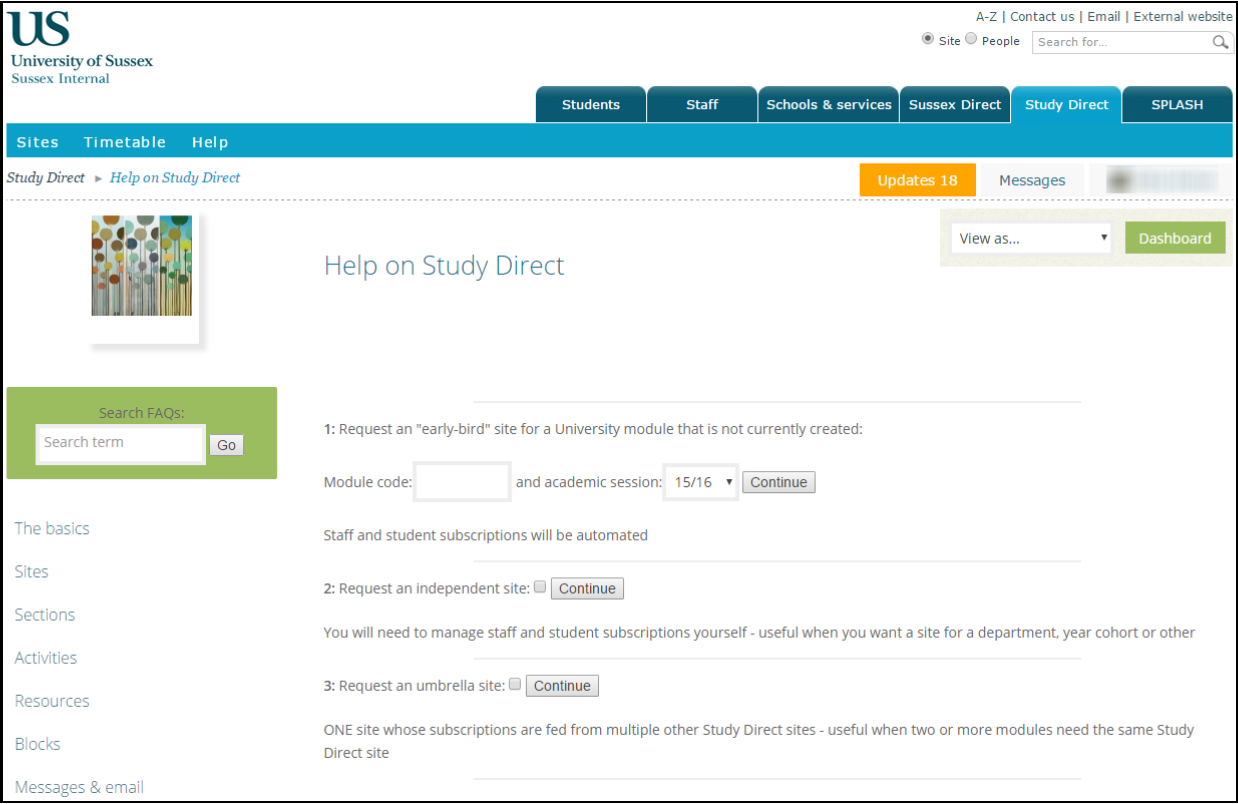
Task: Open the Staff tab
Action: (x=702, y=105)
